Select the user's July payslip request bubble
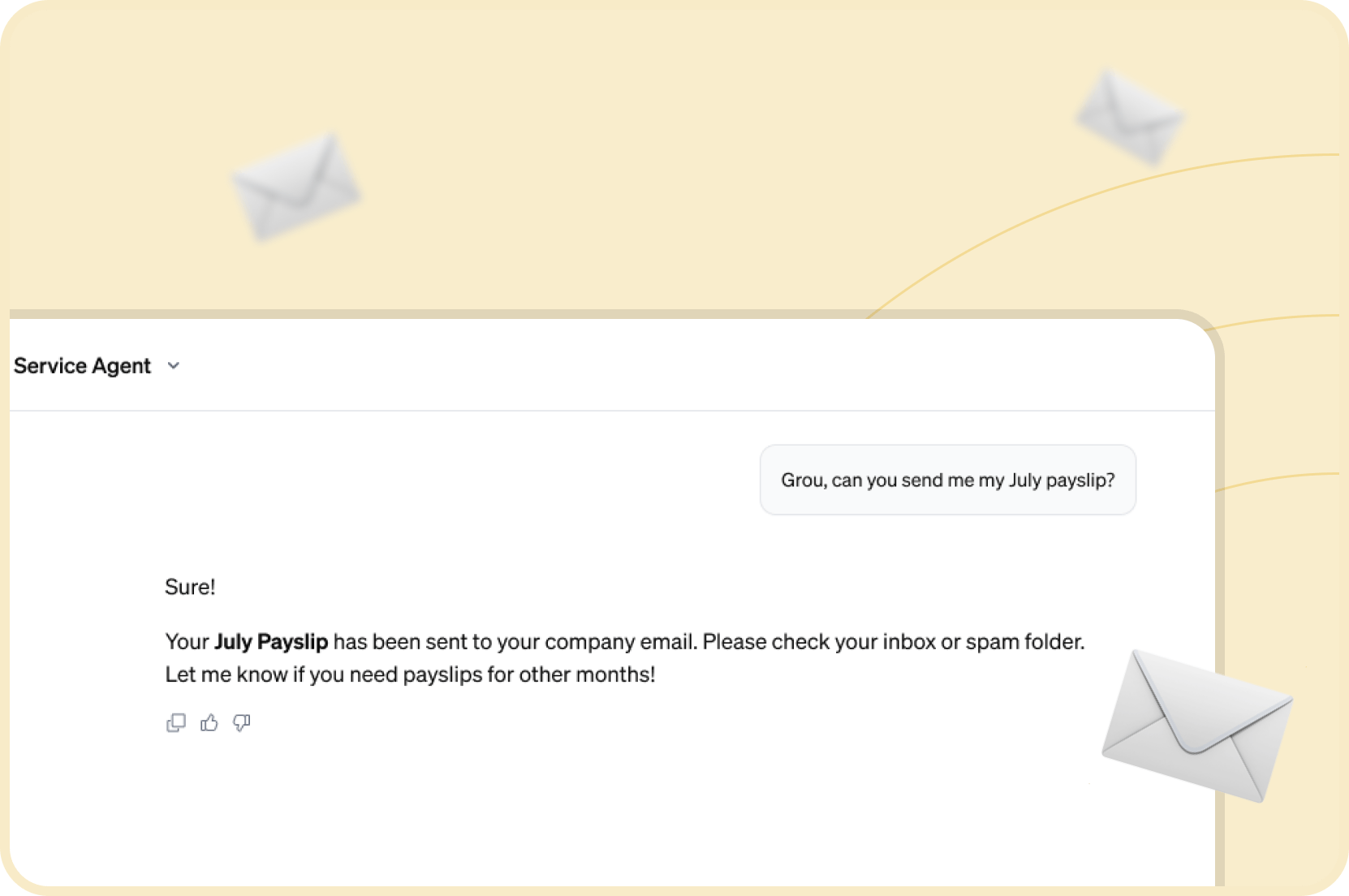The height and width of the screenshot is (896, 1349). pyautogui.click(x=947, y=480)
